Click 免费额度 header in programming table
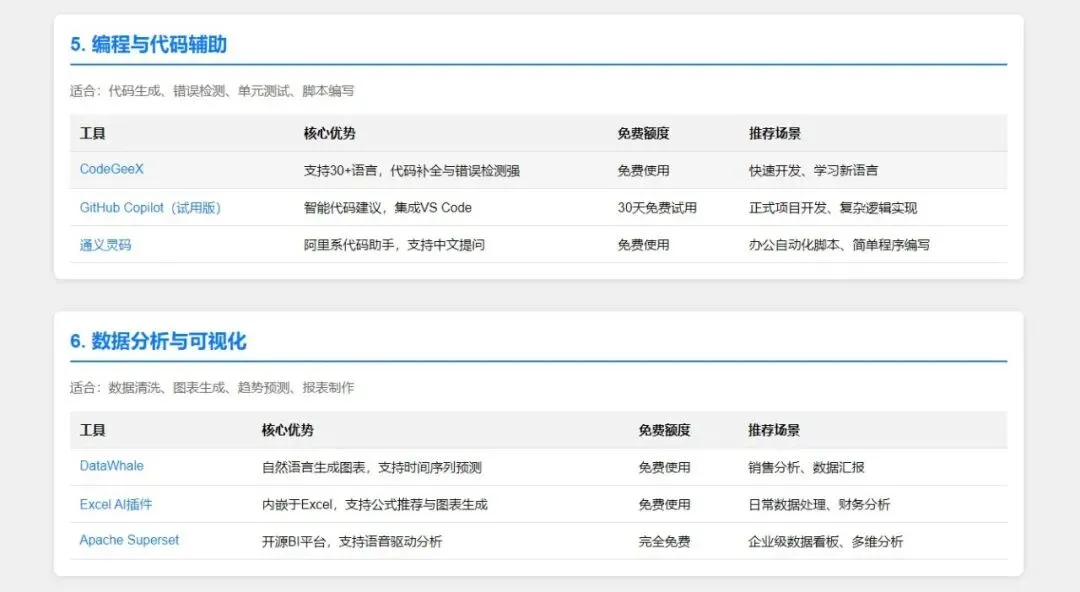Image resolution: width=1080 pixels, height=592 pixels. [643, 133]
